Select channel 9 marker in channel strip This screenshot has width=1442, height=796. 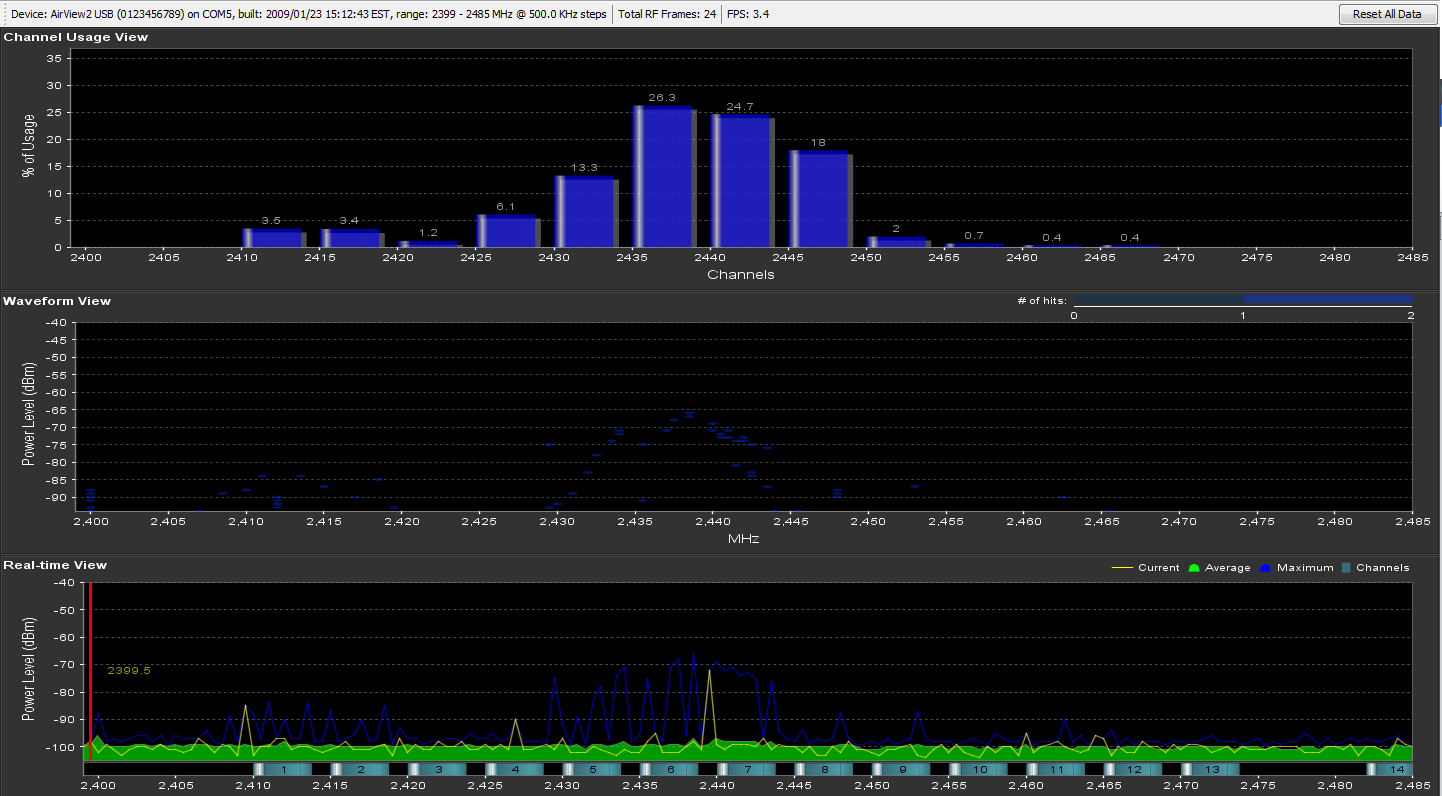point(901,769)
